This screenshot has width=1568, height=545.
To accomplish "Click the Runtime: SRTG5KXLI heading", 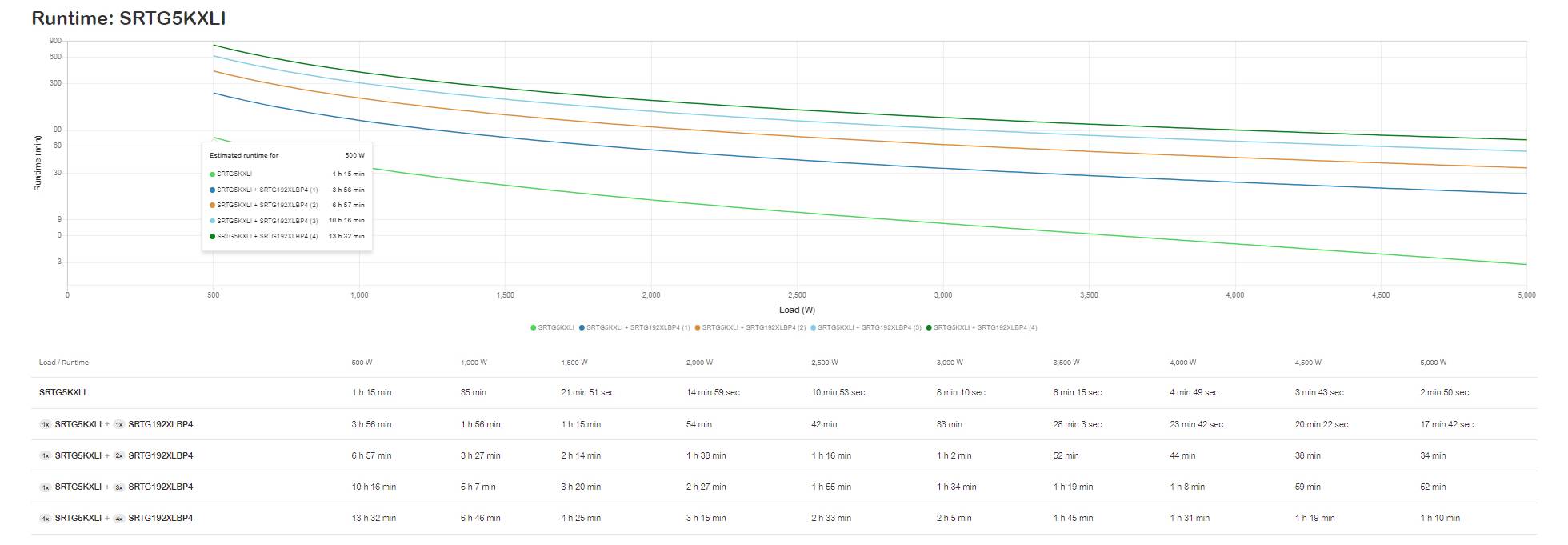I will (128, 18).
